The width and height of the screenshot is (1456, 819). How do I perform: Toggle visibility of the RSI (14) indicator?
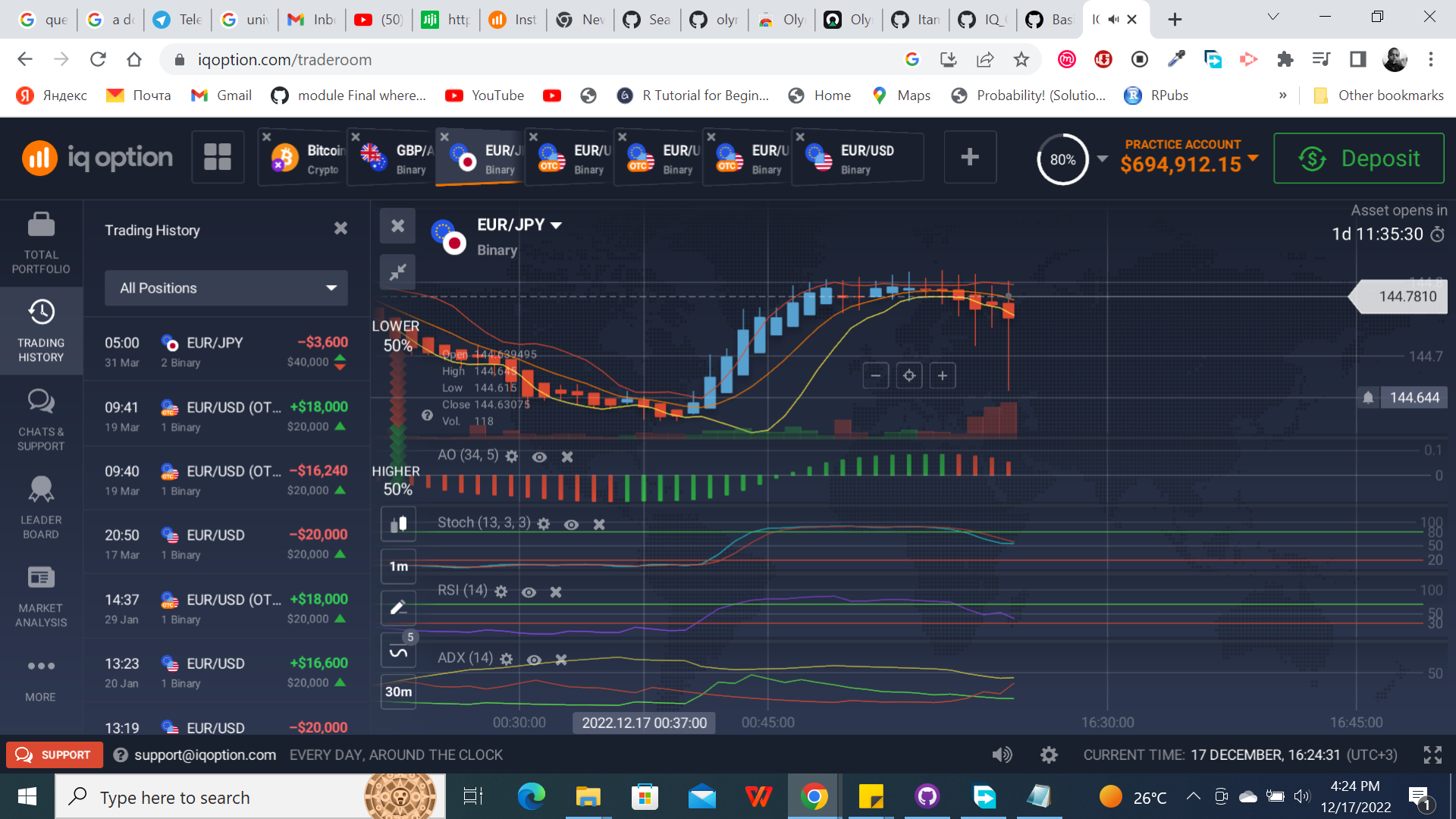[x=529, y=591]
